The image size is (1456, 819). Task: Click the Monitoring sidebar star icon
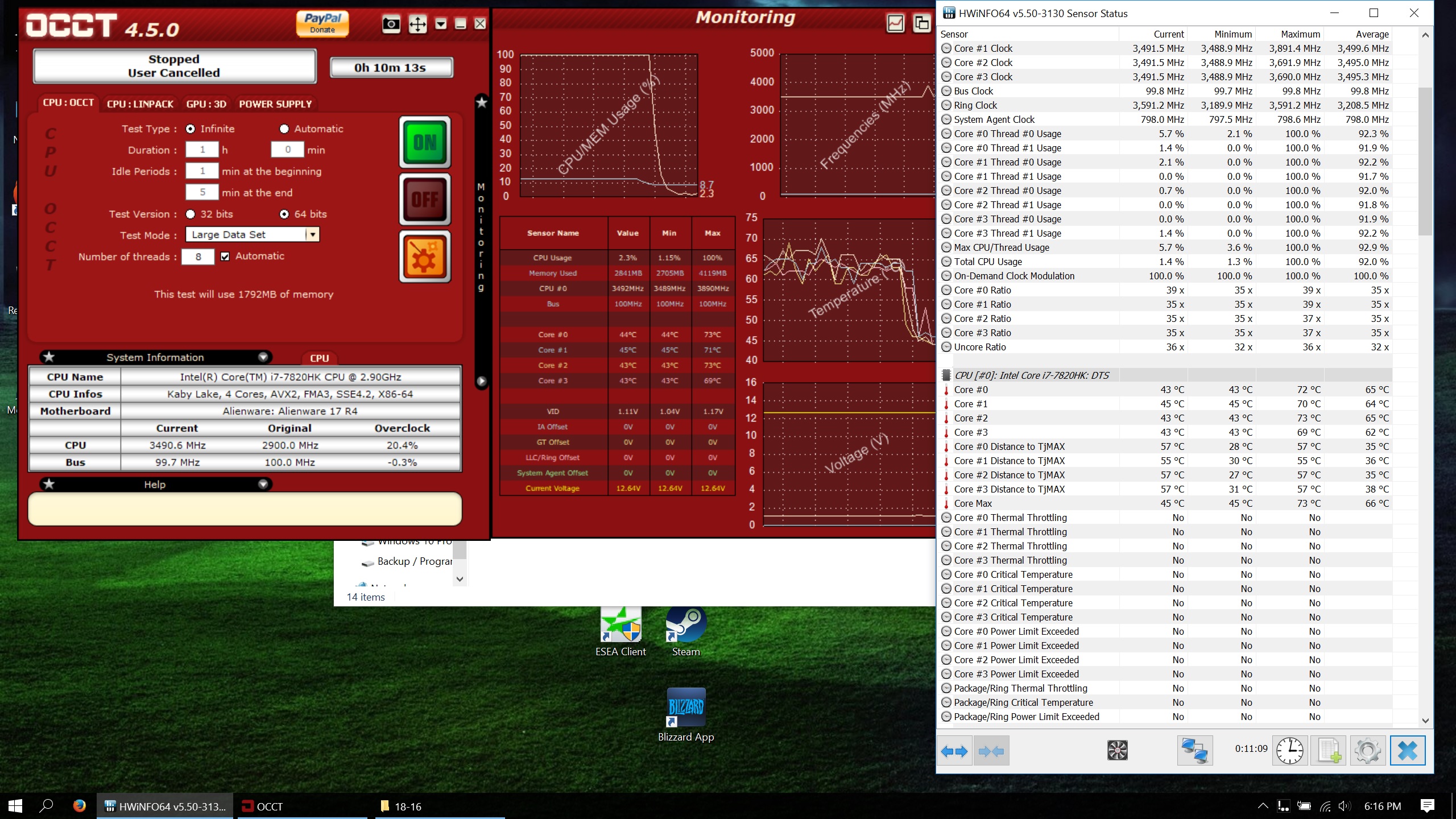(x=482, y=102)
